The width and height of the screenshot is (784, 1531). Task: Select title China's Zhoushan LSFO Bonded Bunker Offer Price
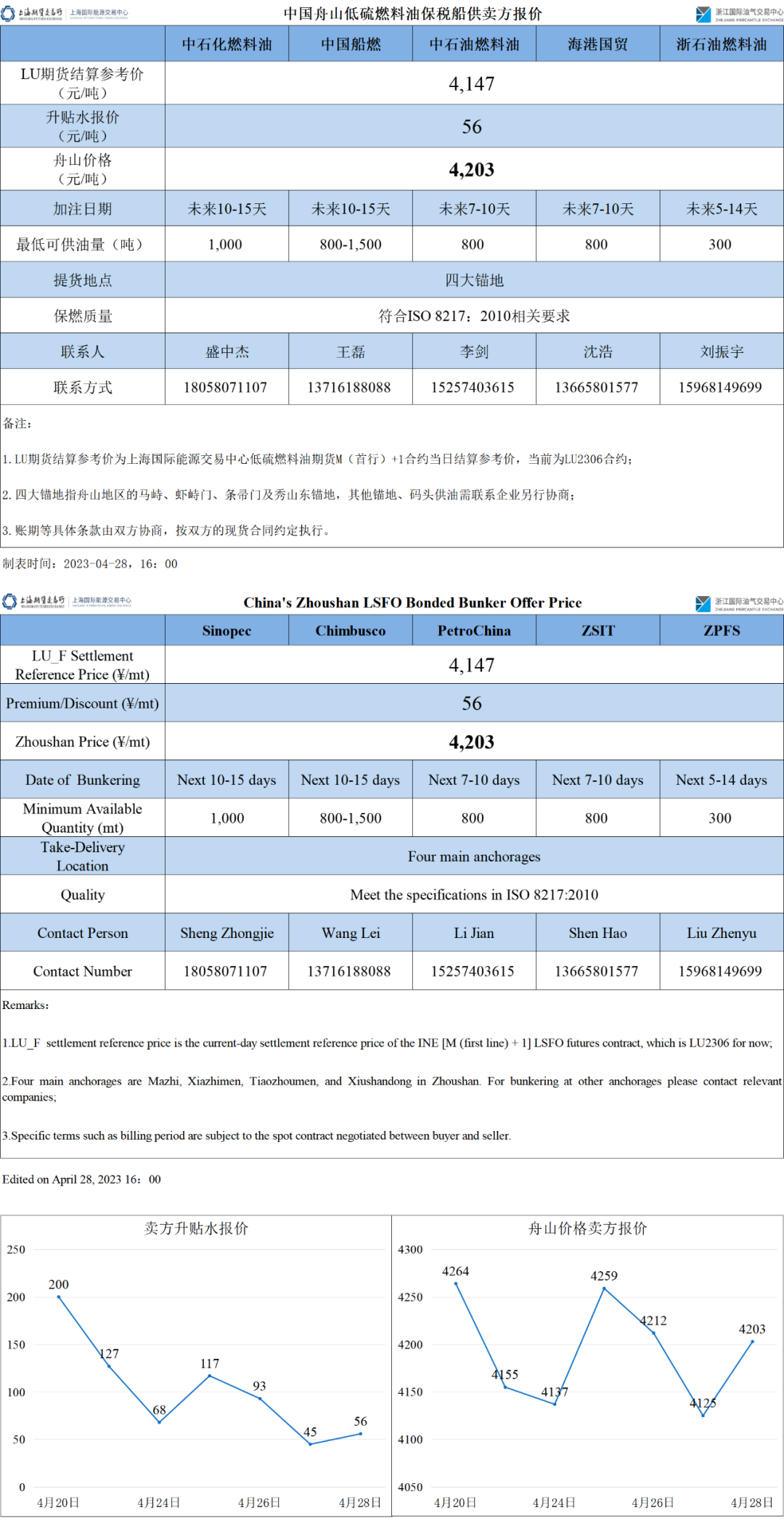tap(412, 603)
